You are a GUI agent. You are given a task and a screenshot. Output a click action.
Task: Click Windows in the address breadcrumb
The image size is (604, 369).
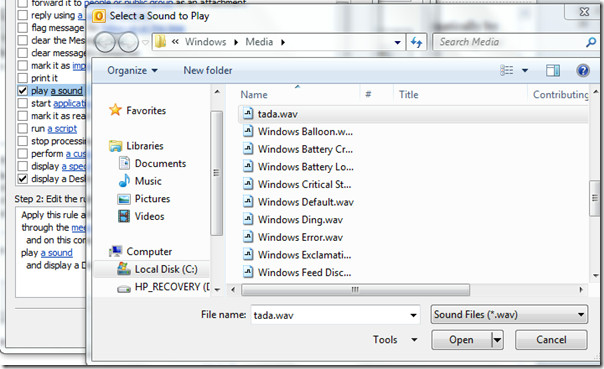205,42
